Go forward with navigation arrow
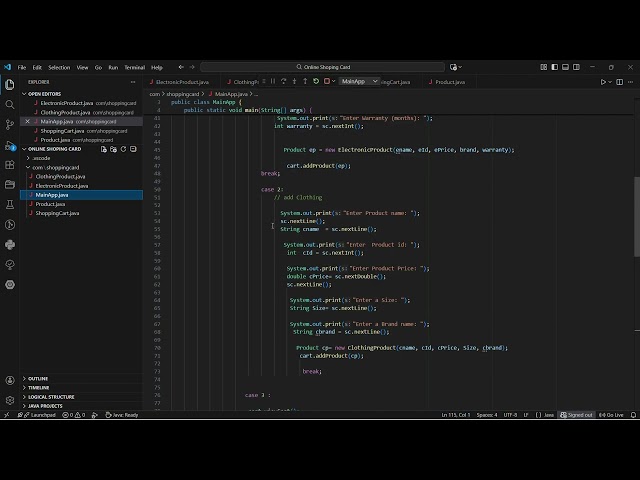The image size is (640, 480). point(192,67)
